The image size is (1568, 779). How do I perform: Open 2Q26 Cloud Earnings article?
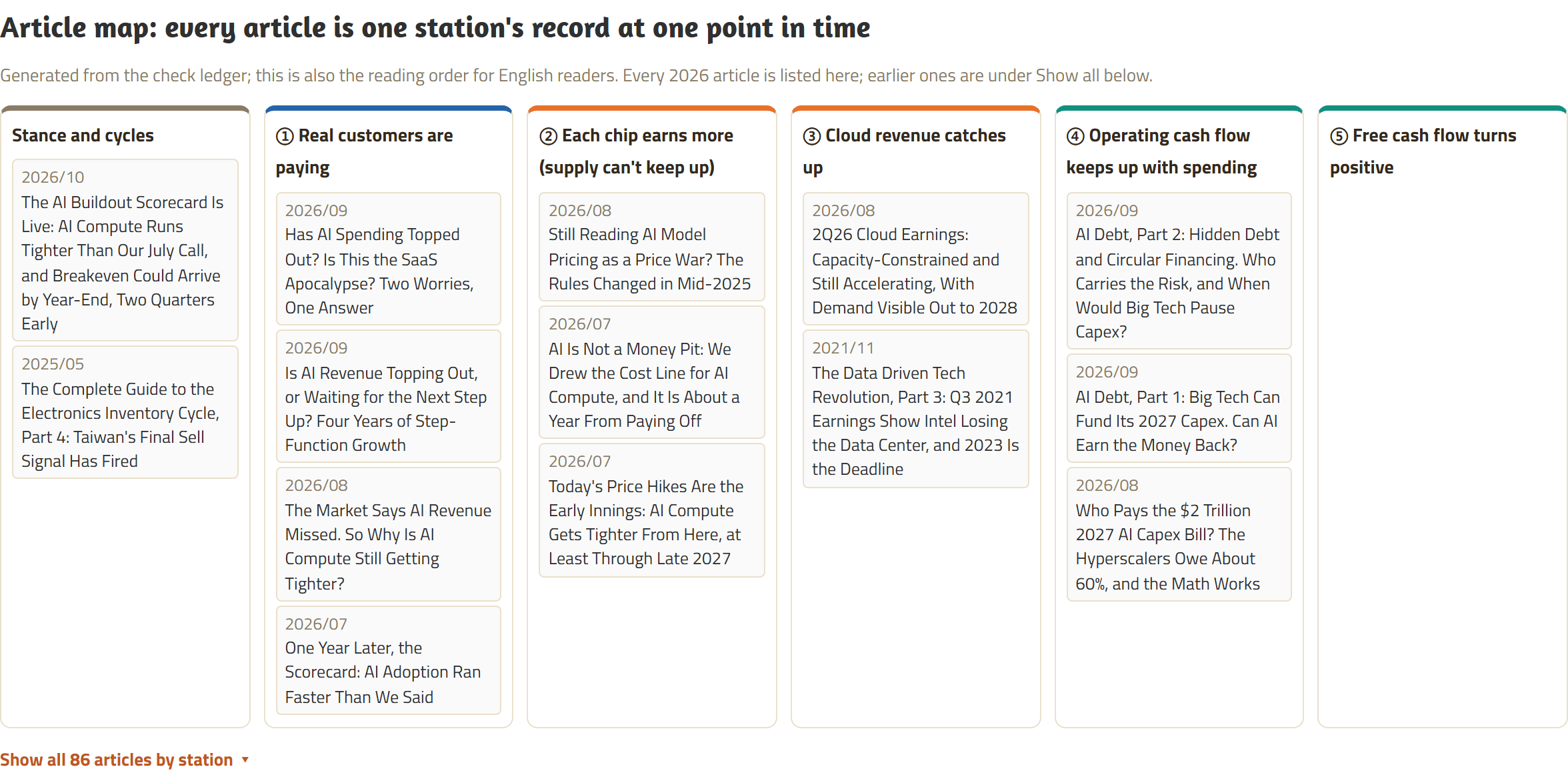point(916,259)
